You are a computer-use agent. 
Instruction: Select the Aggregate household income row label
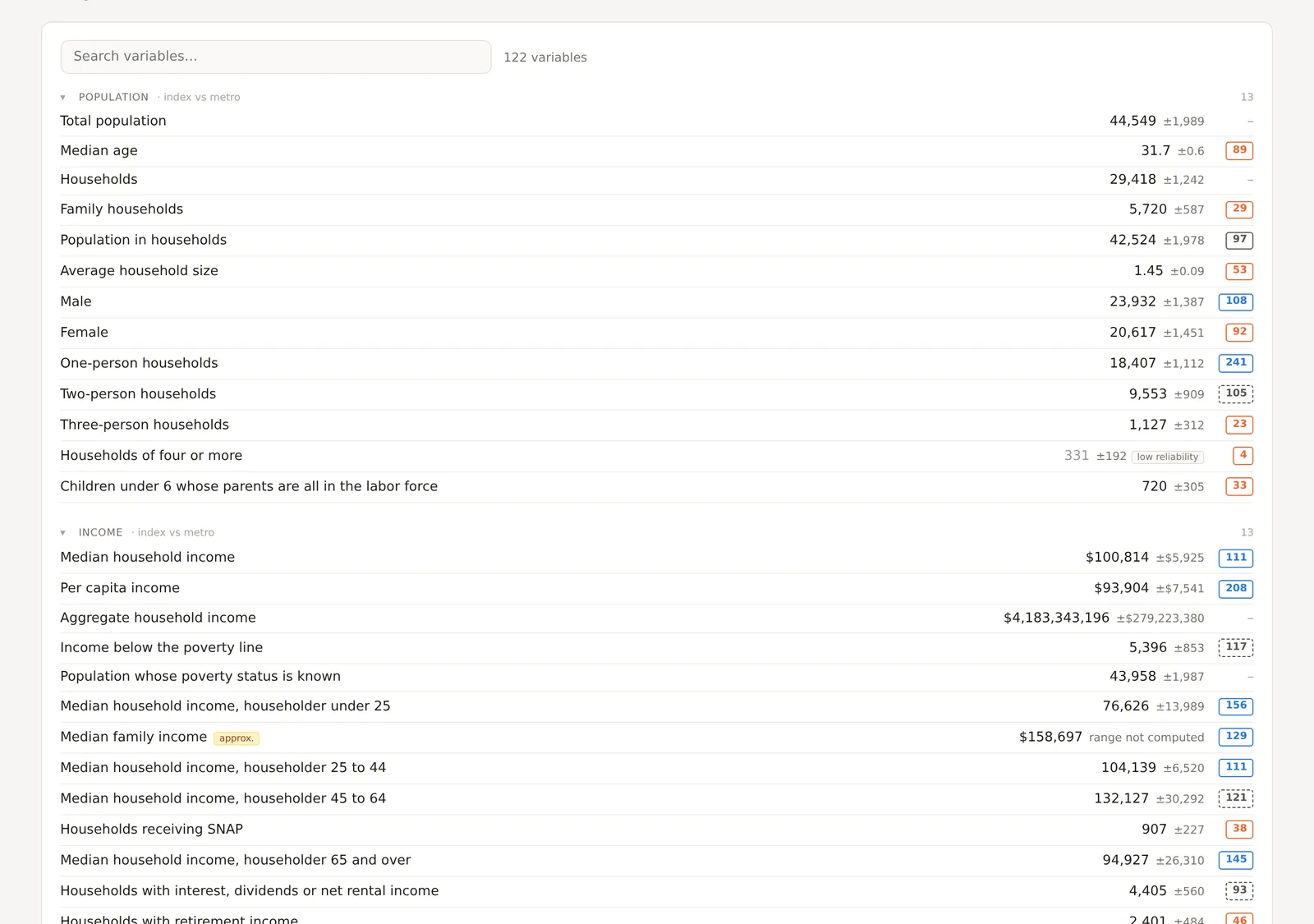(159, 618)
